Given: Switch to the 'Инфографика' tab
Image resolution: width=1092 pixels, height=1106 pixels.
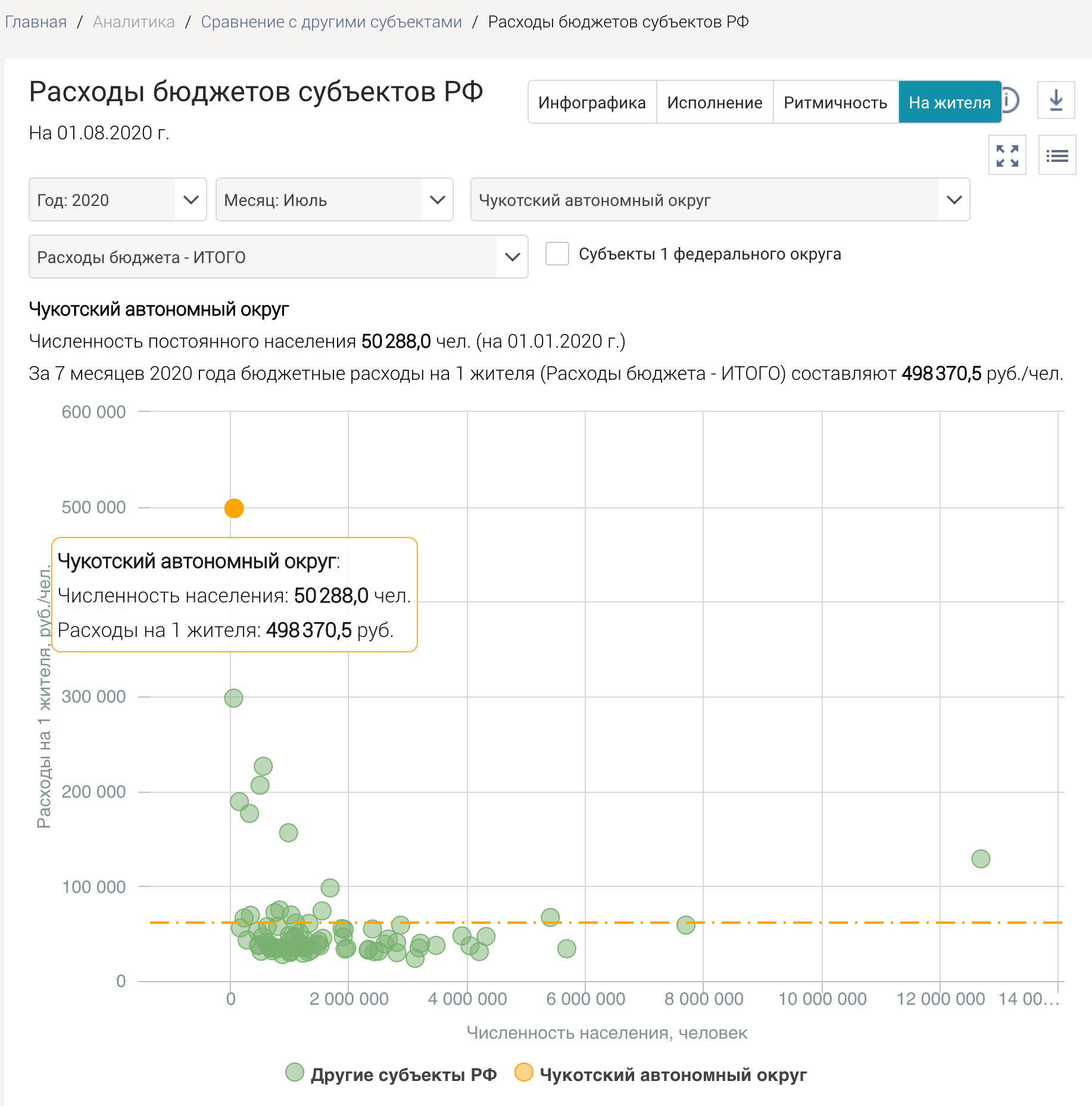Looking at the screenshot, I should pyautogui.click(x=592, y=102).
